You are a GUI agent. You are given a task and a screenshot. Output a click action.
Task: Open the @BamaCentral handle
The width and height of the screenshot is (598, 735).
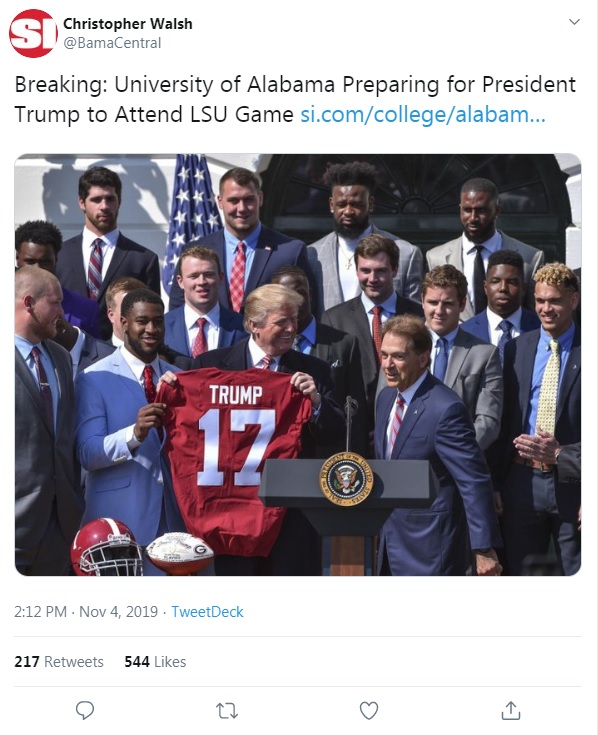pyautogui.click(x=112, y=43)
